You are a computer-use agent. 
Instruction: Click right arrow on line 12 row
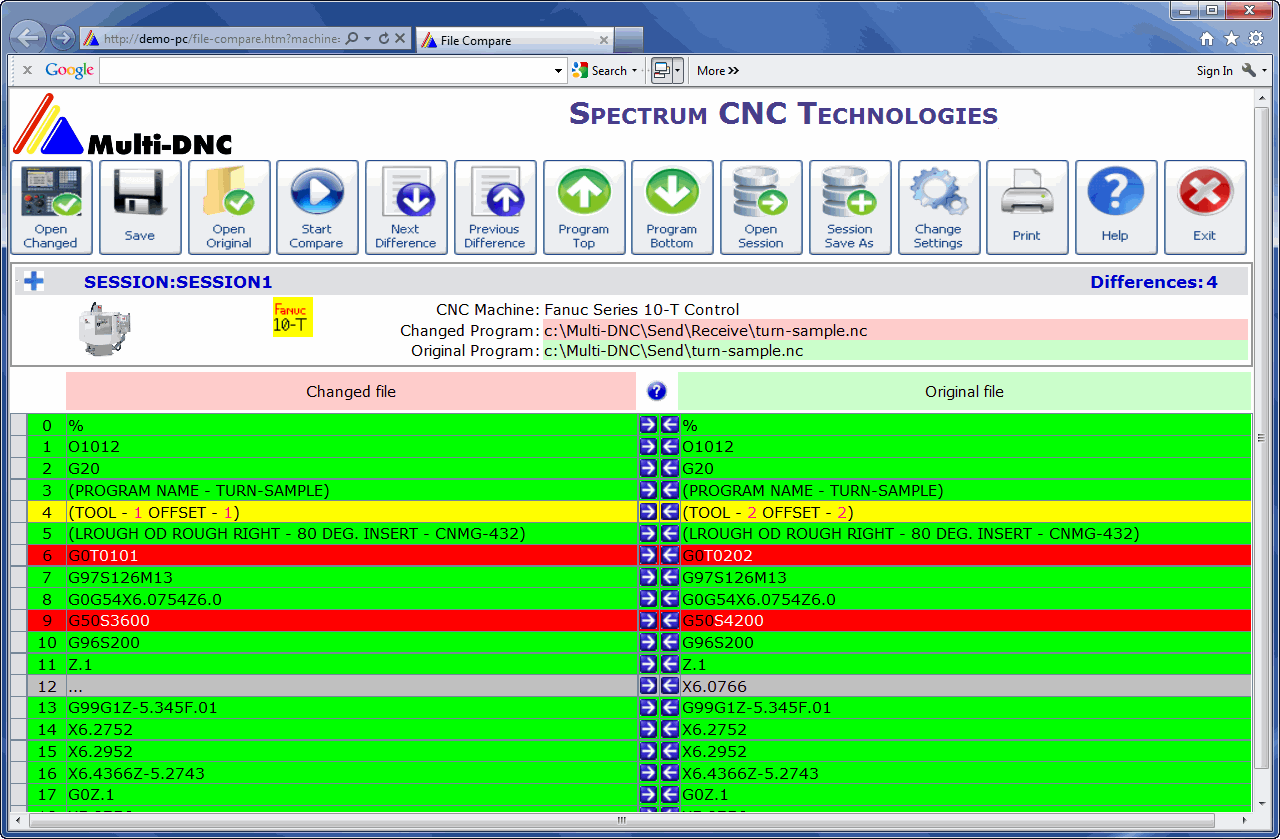point(648,685)
